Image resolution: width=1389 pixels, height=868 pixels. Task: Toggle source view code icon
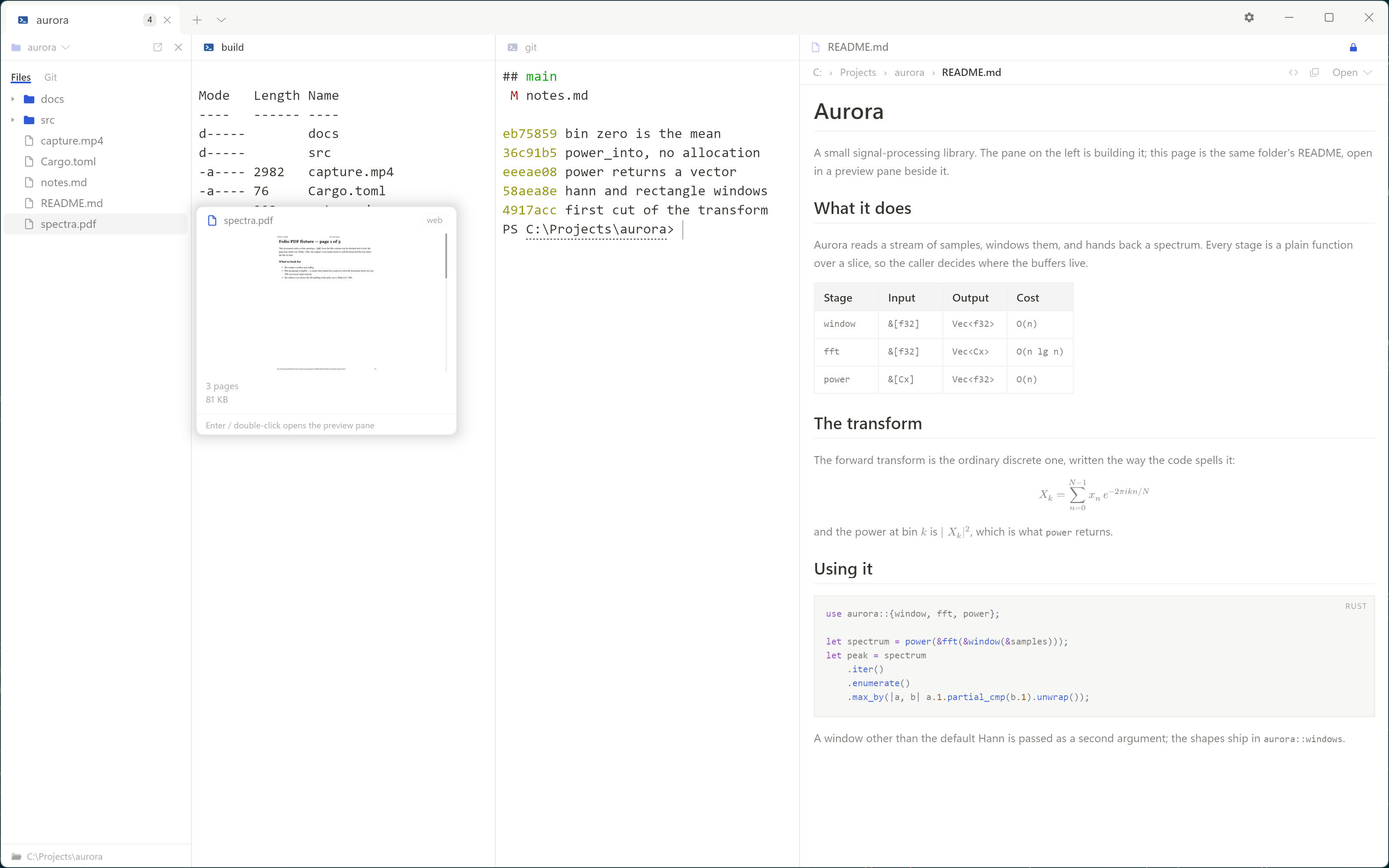pyautogui.click(x=1293, y=72)
